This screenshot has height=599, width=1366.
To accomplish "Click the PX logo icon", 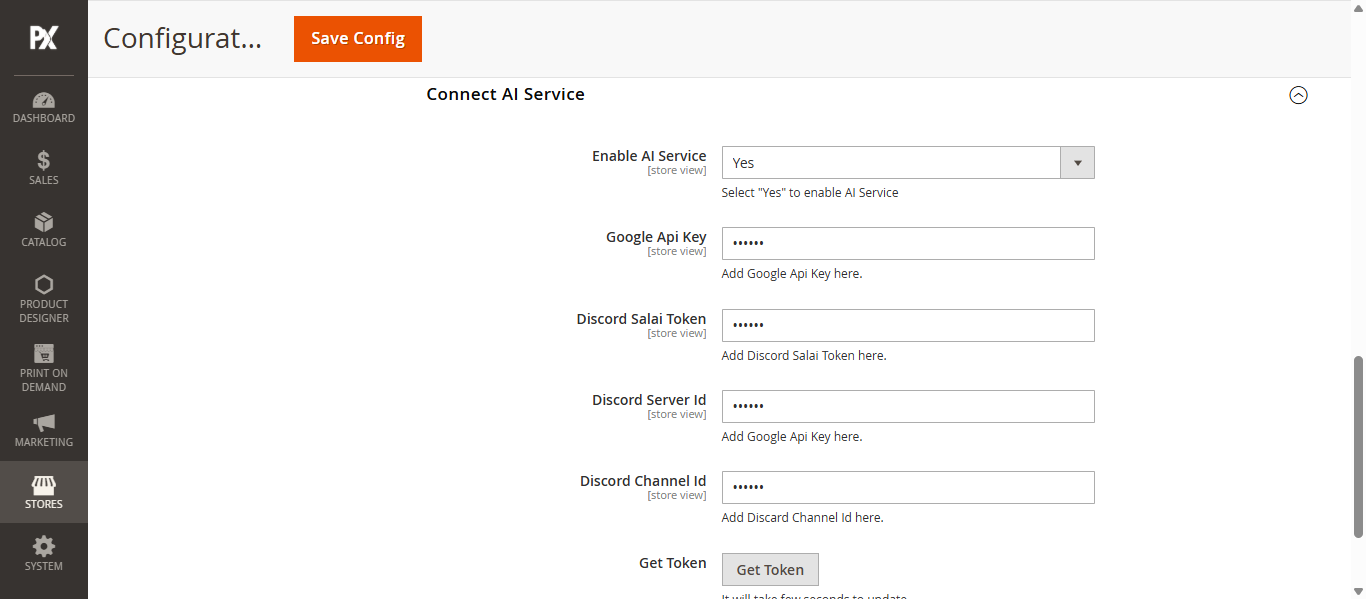I will (43, 38).
